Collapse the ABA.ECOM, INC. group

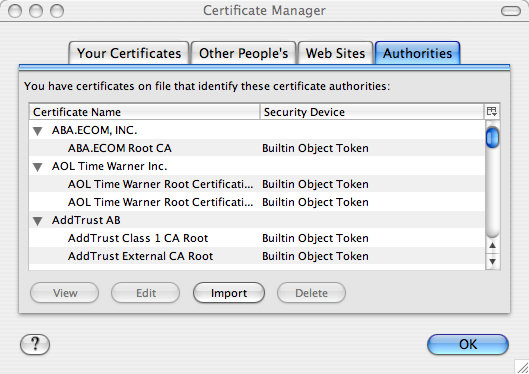pyautogui.click(x=38, y=131)
